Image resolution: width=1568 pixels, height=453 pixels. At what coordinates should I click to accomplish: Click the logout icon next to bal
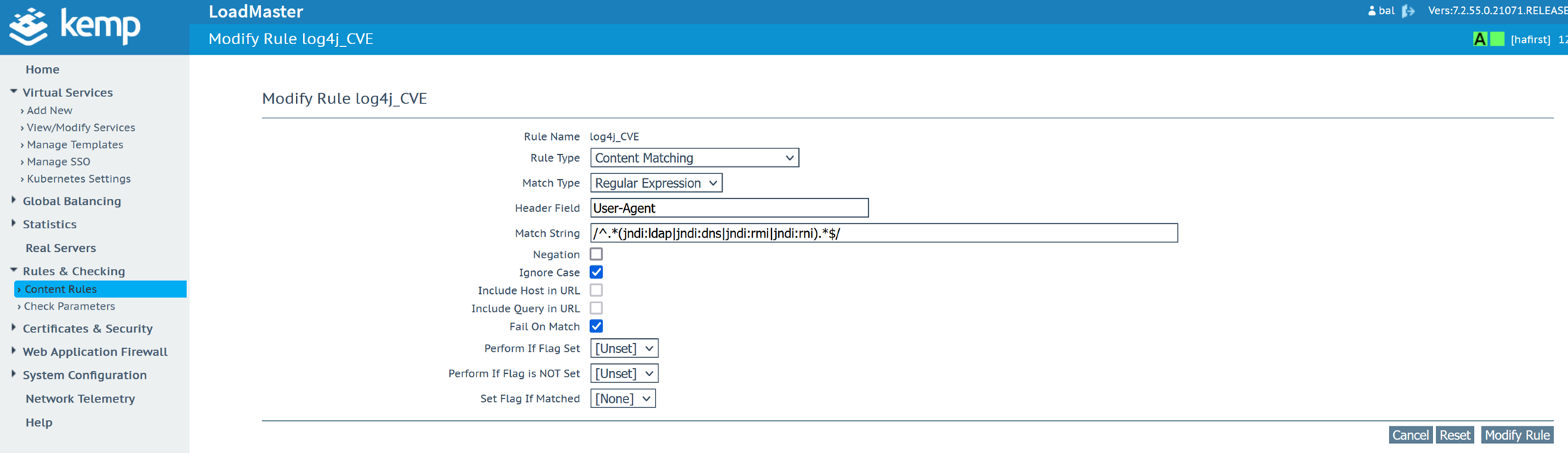click(1408, 11)
